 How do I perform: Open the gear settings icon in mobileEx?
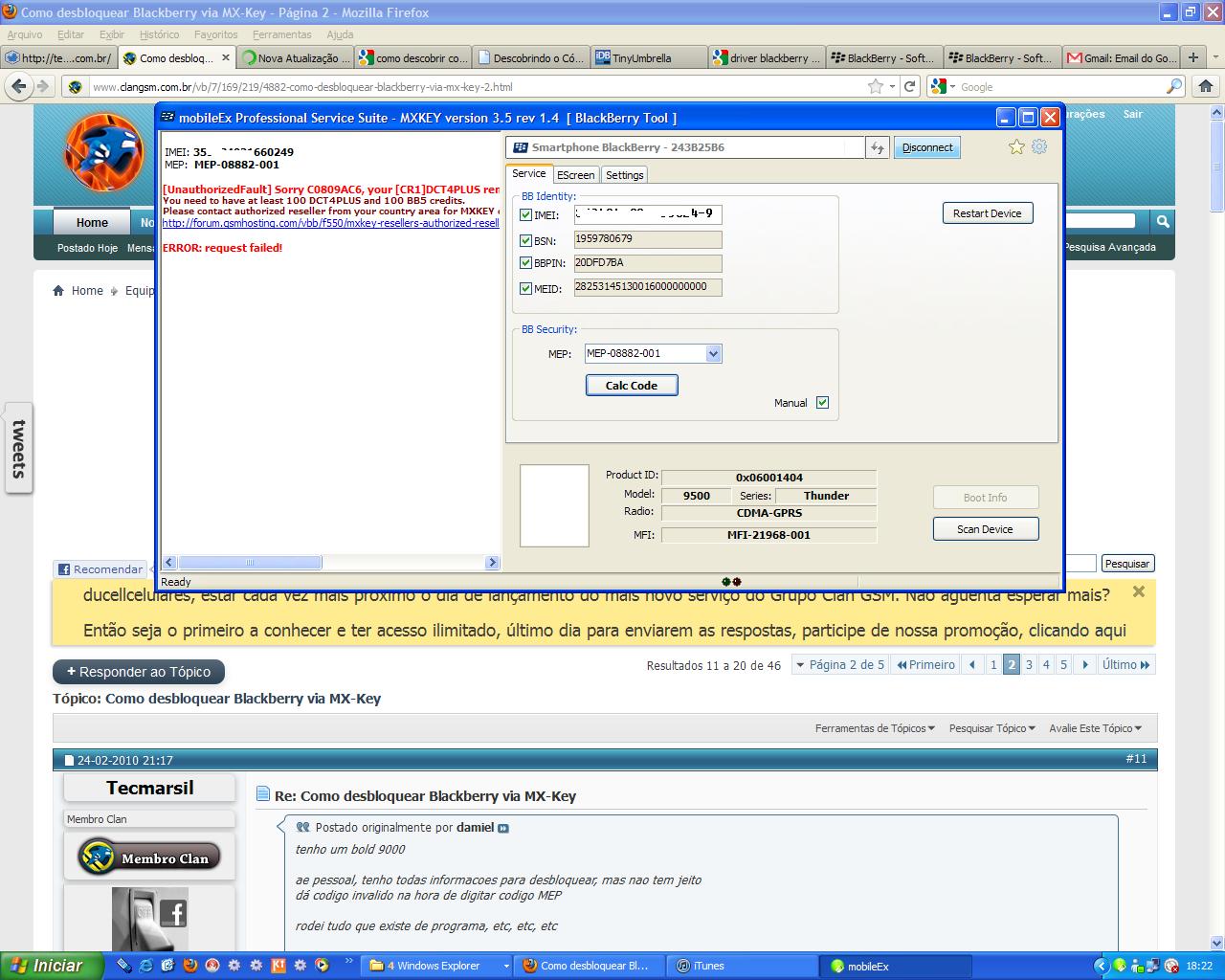1039,146
